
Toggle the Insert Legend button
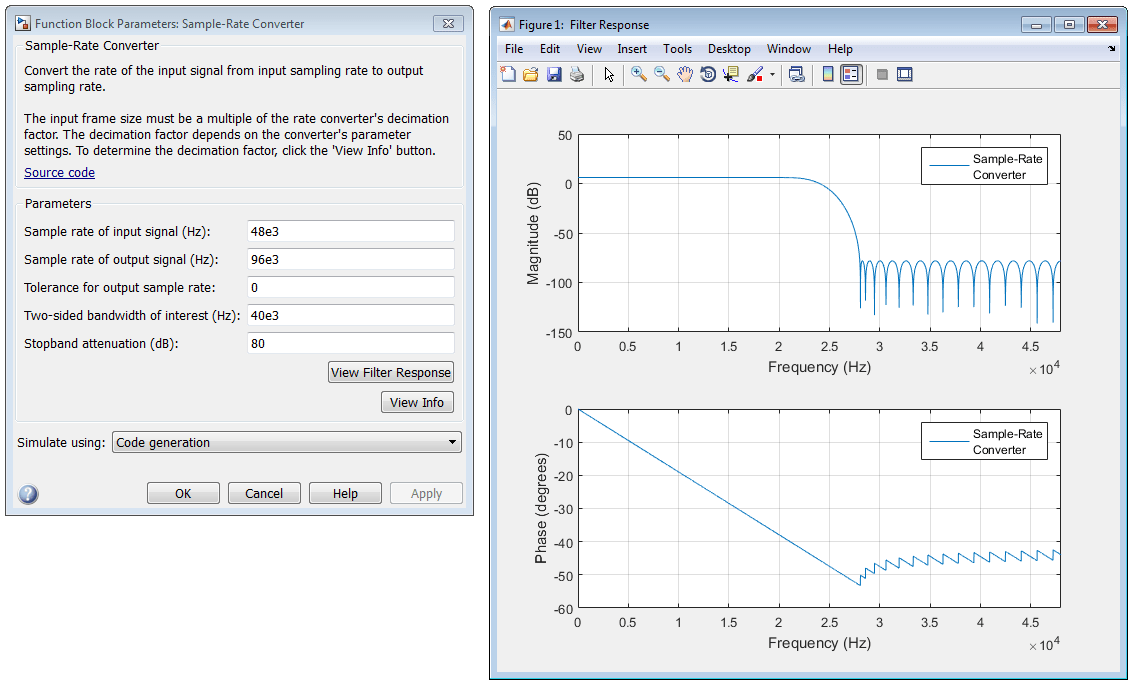[x=851, y=74]
